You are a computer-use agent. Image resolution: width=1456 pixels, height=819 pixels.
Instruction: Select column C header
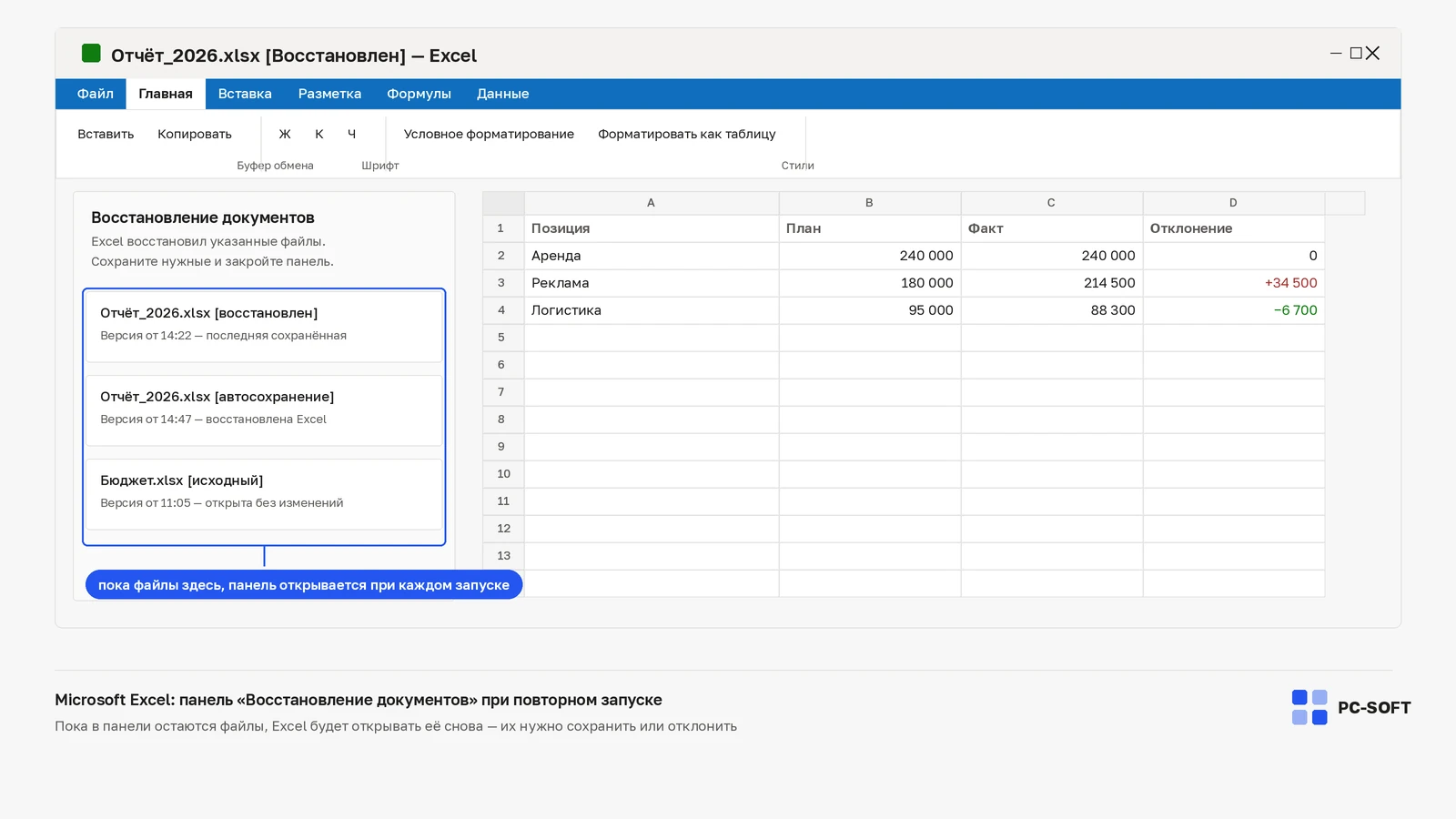click(x=1051, y=203)
